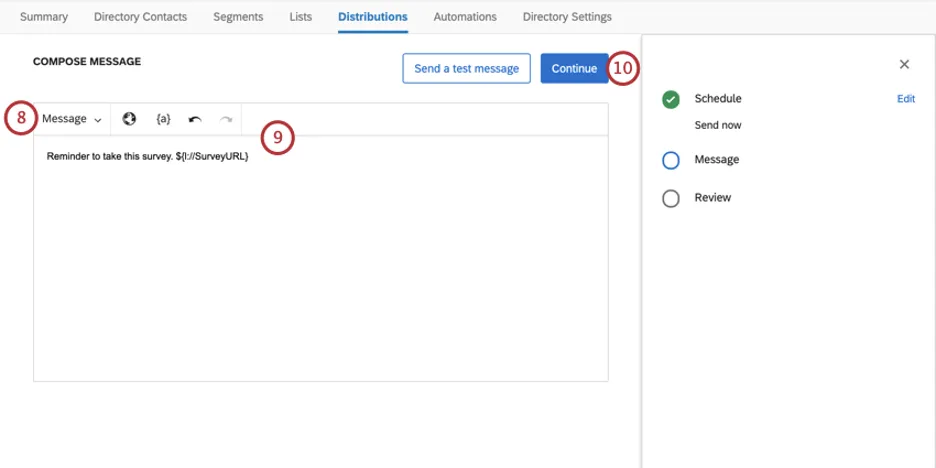The image size is (936, 468).
Task: Open the Lists tab
Action: pos(300,17)
